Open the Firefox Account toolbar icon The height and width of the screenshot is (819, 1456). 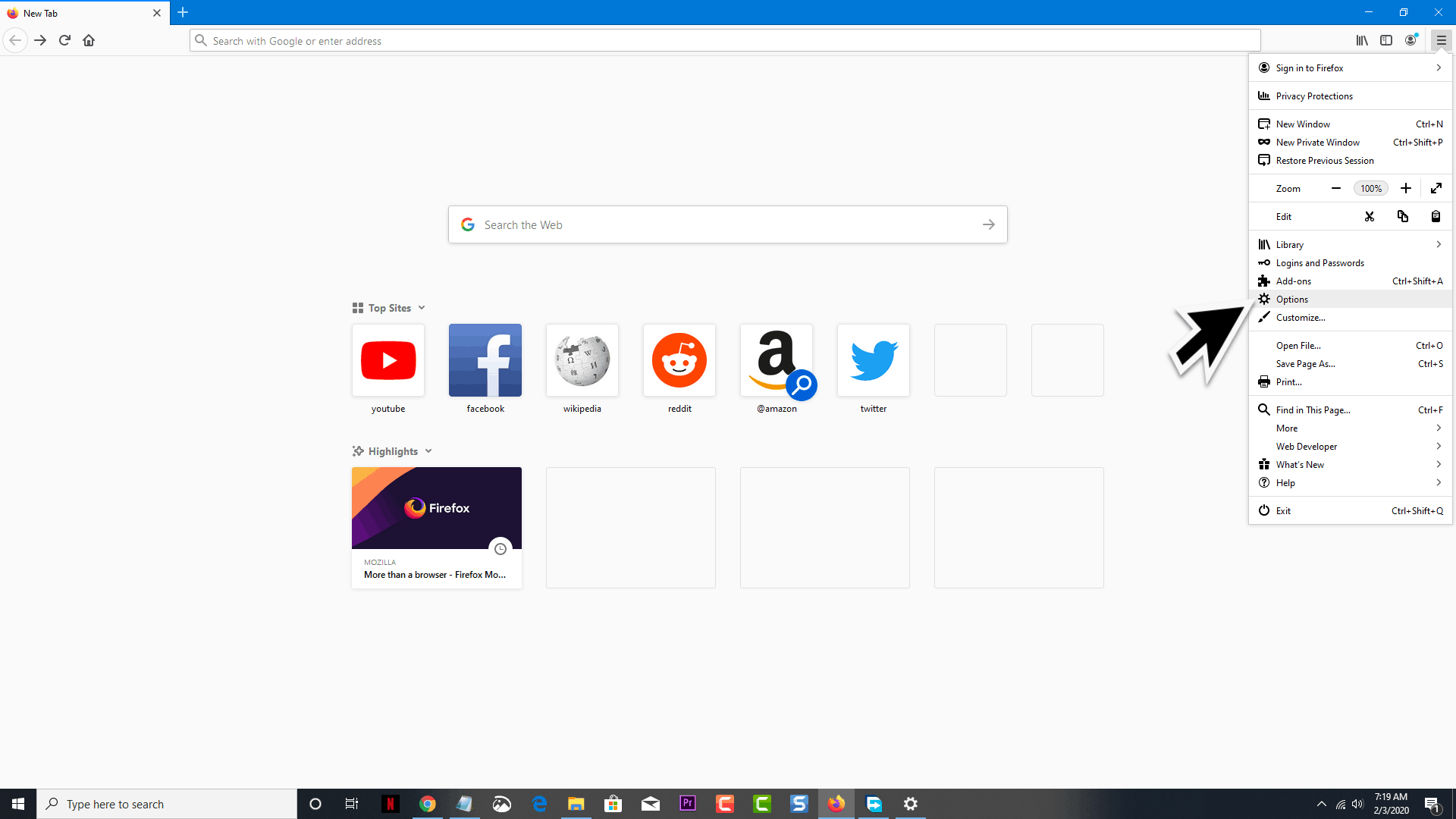coord(1410,40)
